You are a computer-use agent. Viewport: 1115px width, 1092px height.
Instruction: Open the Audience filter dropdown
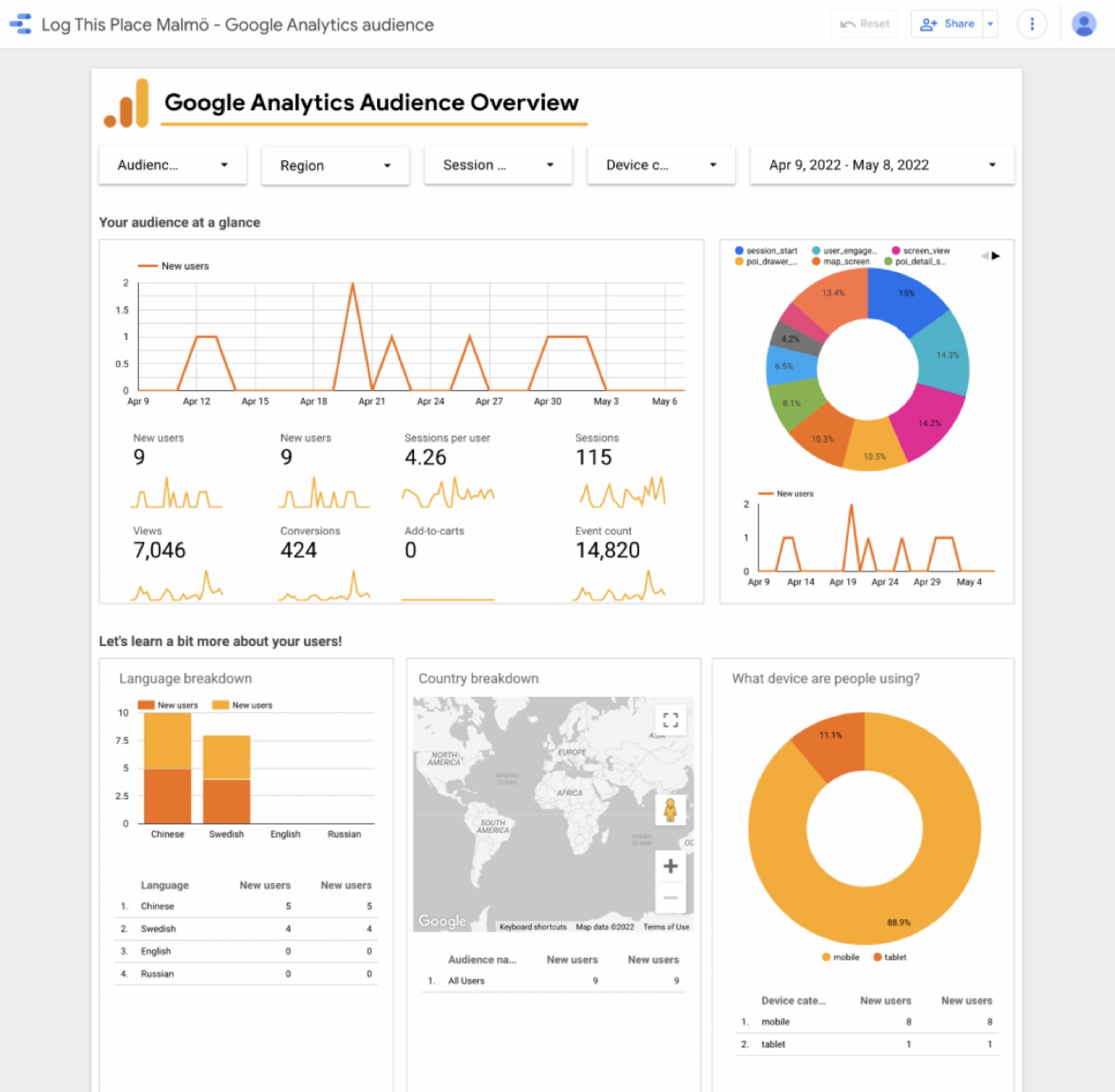click(173, 165)
